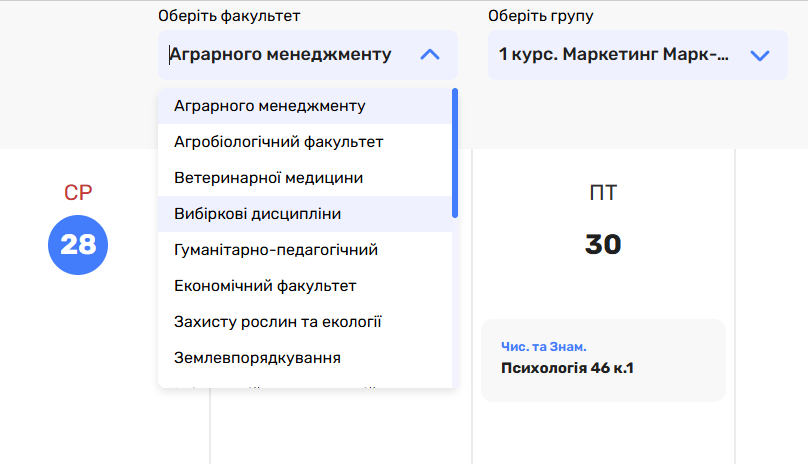Choose Землевпорядкування from the list
Screen dimensions: 808x464
tap(258, 358)
